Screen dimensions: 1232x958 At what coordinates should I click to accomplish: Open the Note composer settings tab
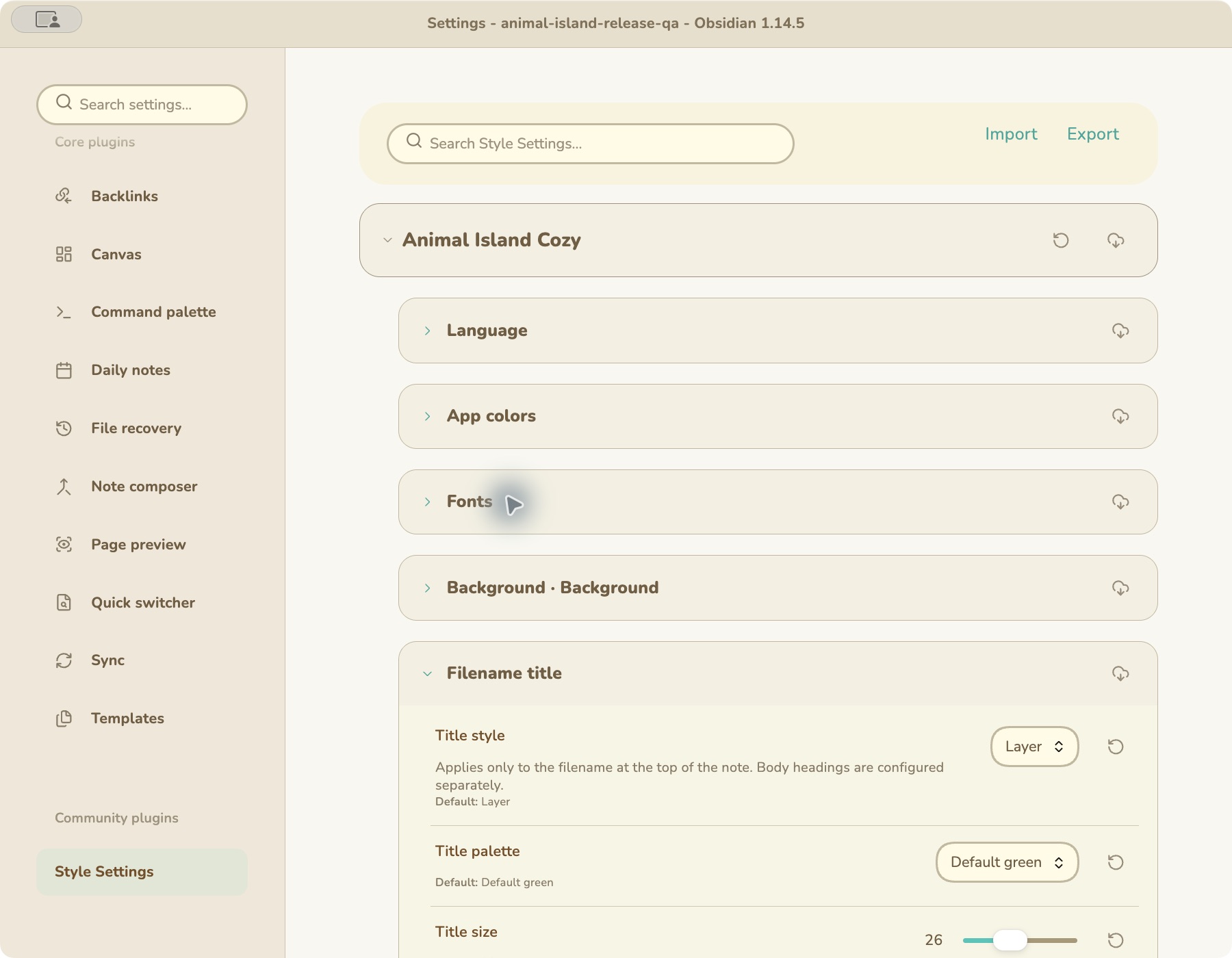[x=142, y=487]
